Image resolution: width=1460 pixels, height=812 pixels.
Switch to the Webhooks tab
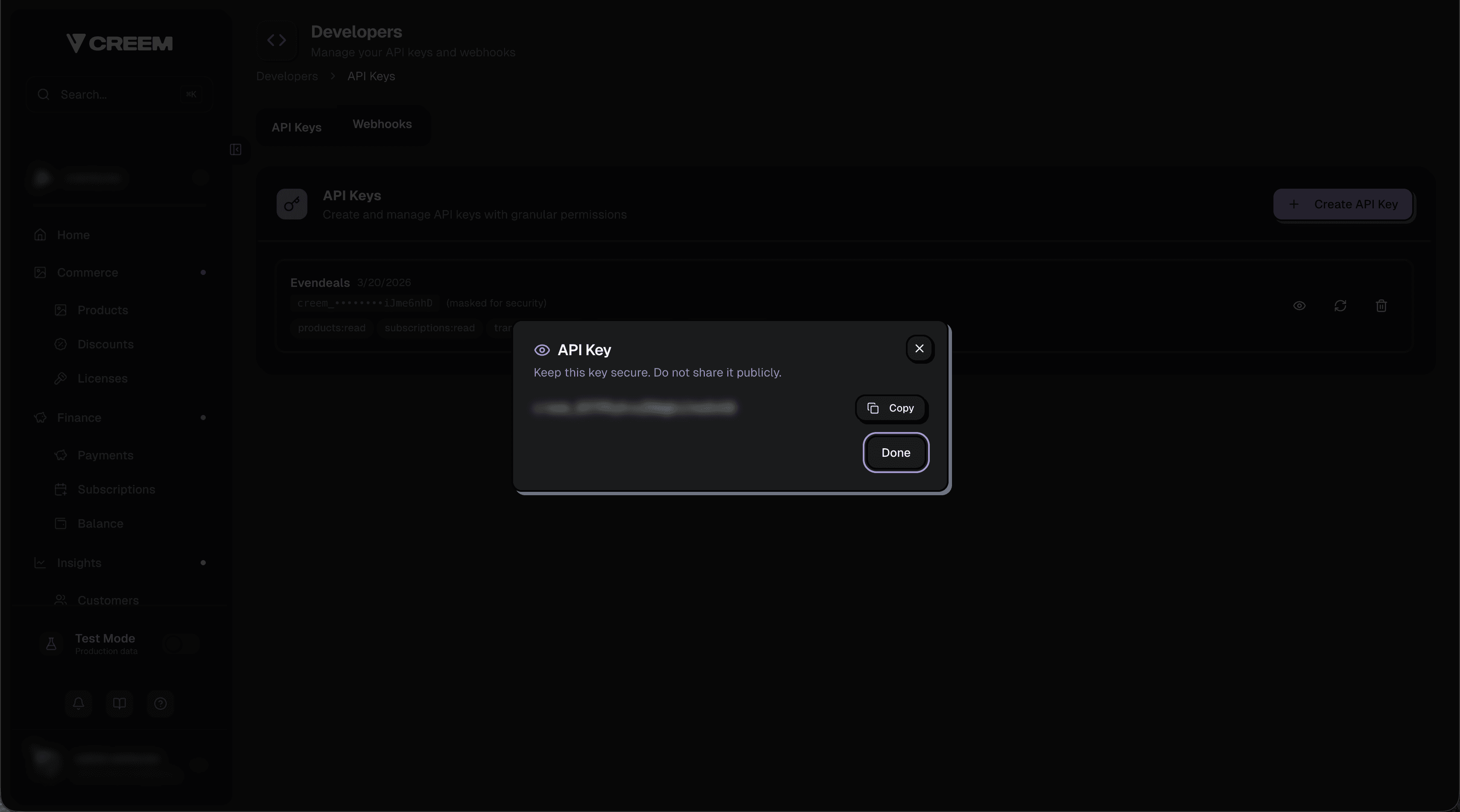point(382,124)
